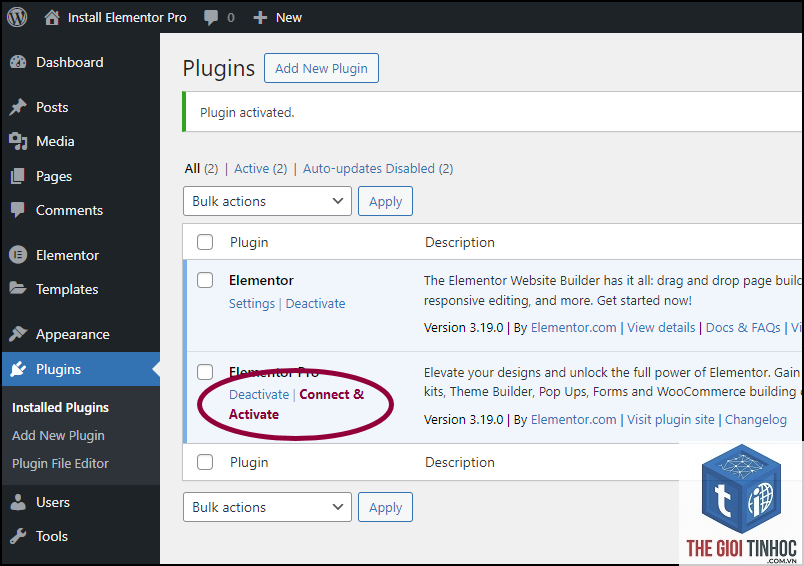This screenshot has width=804, height=566.
Task: Open Docs & FAQs link
Action: pyautogui.click(x=743, y=328)
